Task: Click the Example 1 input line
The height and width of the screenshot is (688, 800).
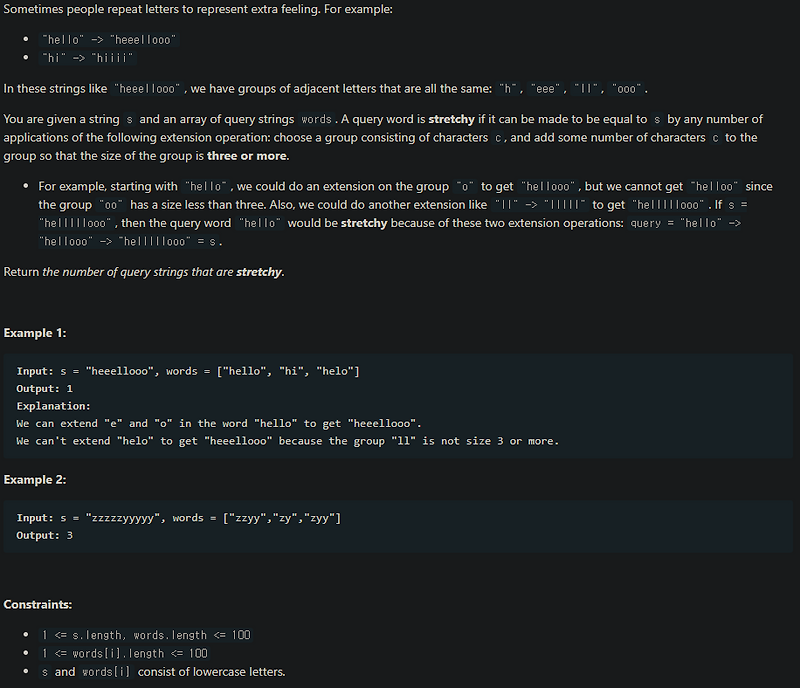Action: pyautogui.click(x=188, y=372)
